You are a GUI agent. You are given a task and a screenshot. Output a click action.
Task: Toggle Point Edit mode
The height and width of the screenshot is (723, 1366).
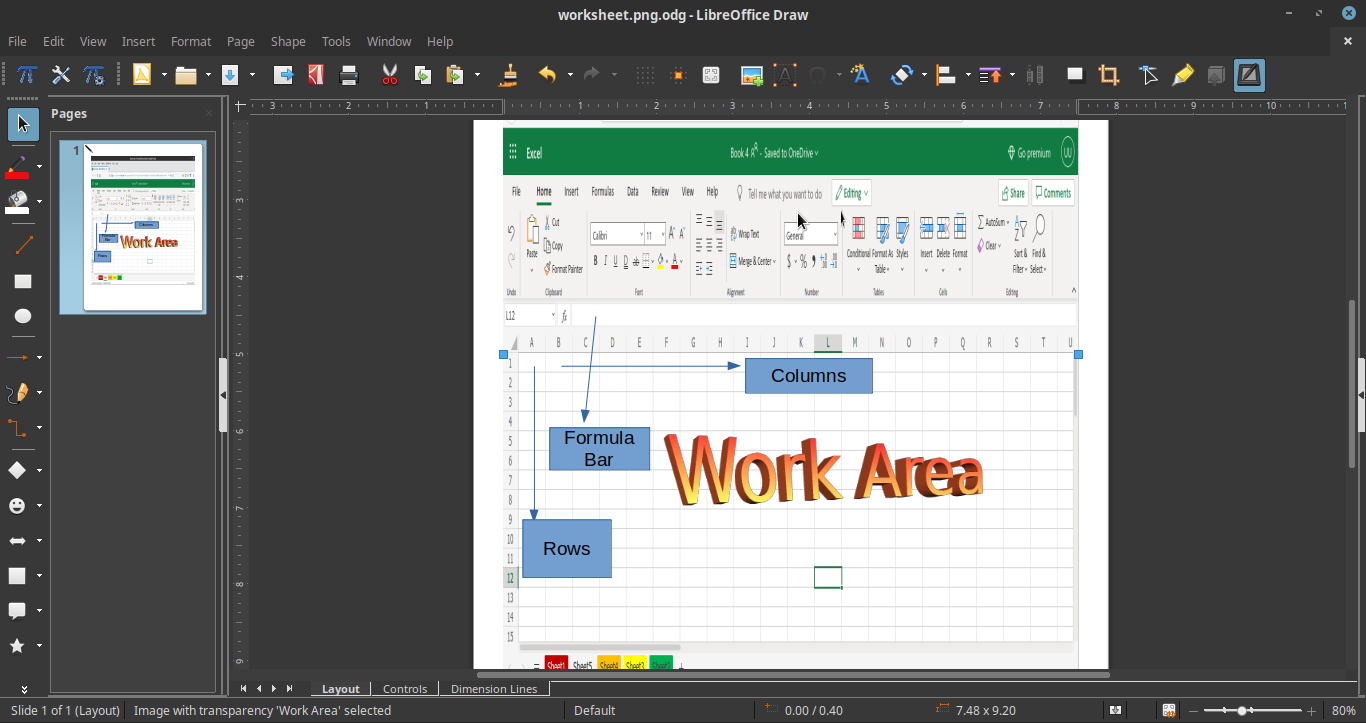1148,75
